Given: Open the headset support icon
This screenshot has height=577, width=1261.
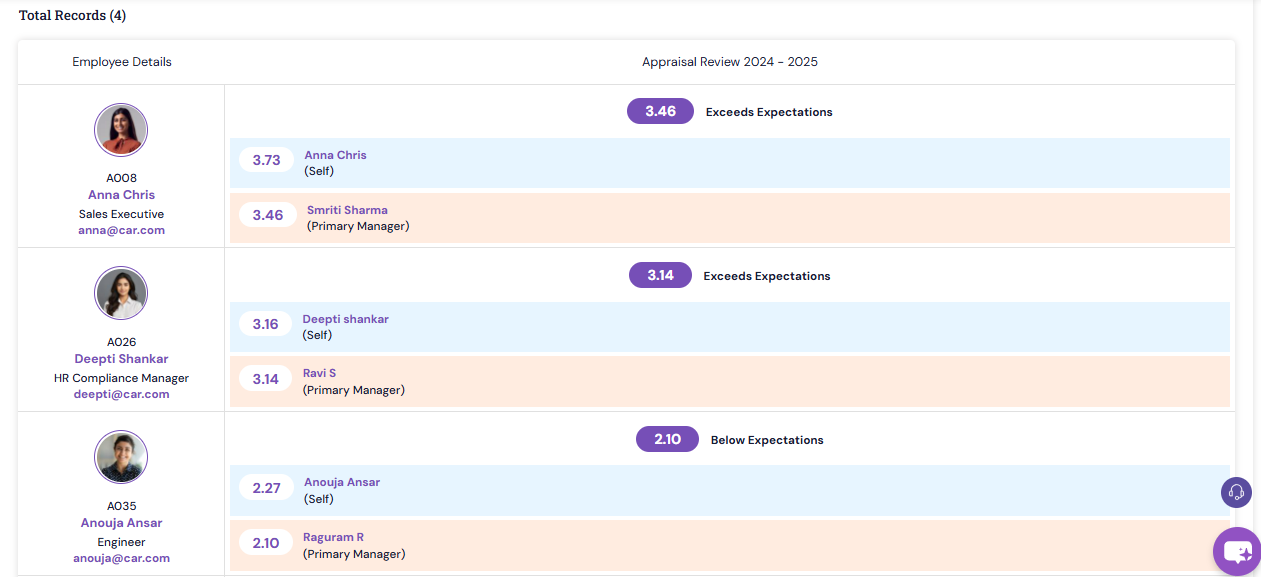Looking at the screenshot, I should coord(1236,492).
